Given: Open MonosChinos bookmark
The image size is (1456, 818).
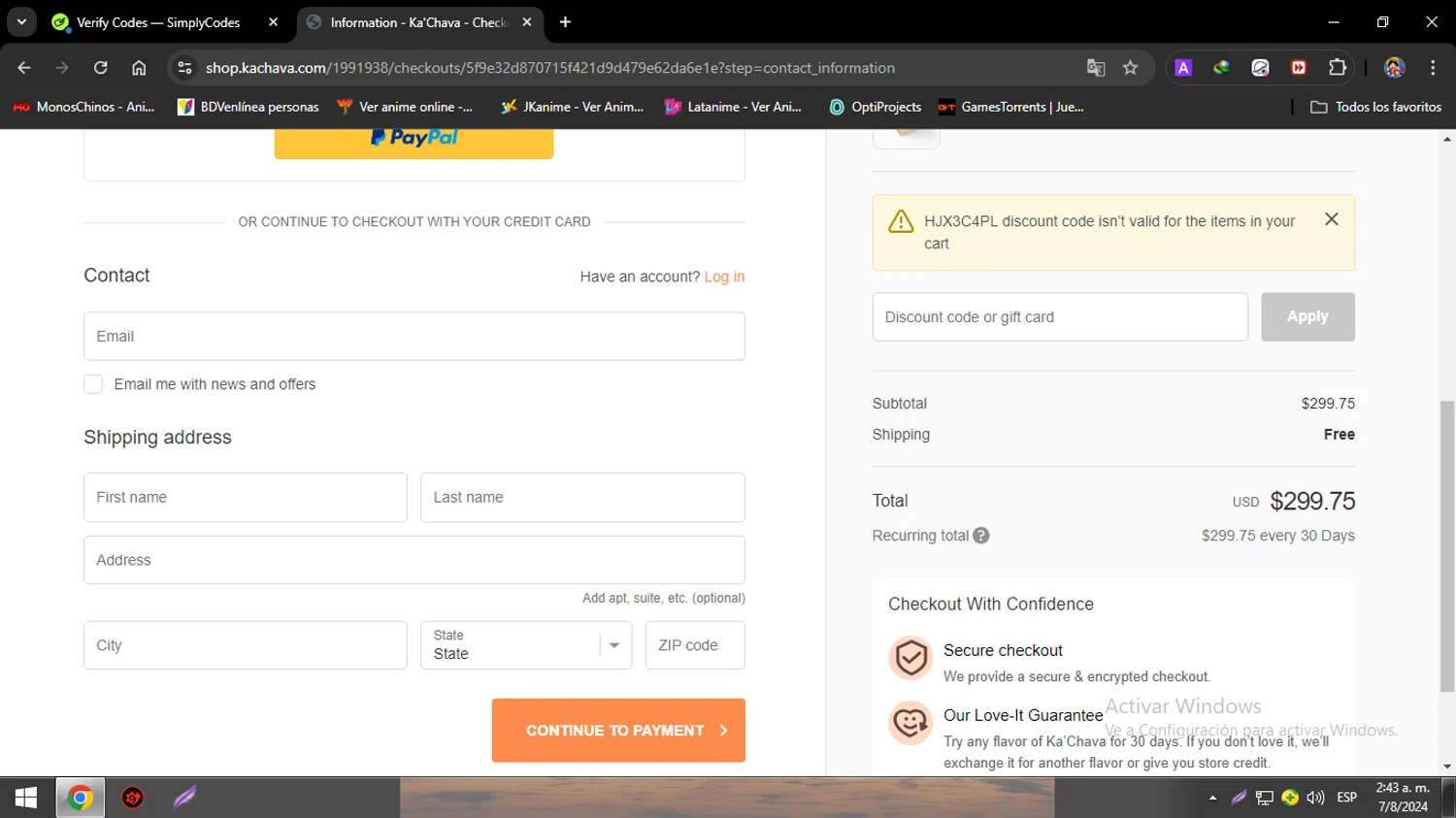Looking at the screenshot, I should [x=84, y=107].
